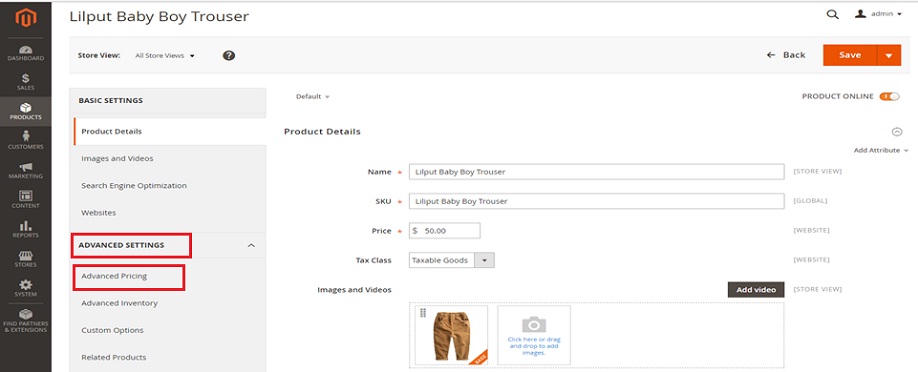Image resolution: width=918 pixels, height=372 pixels.
Task: Open the Store View dropdown
Action: pos(165,56)
